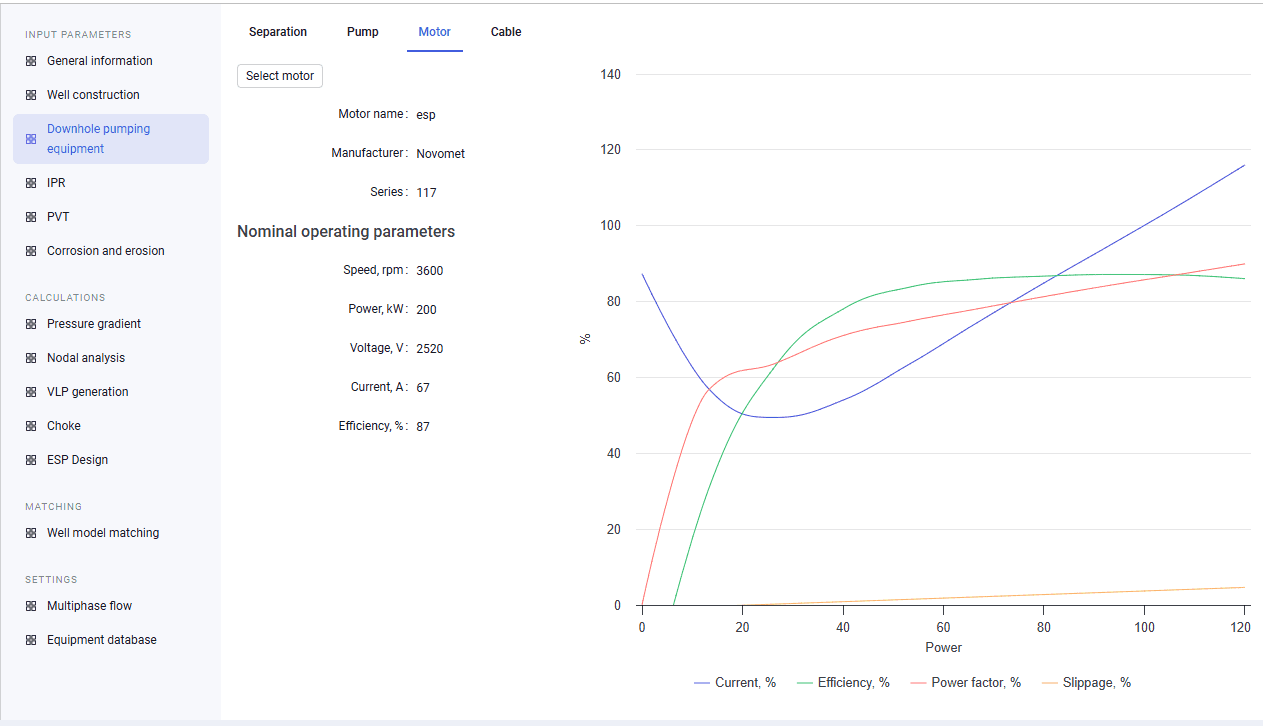Click the 'INPUT PARAMETERS' section header
The height and width of the screenshot is (726, 1263).
(x=78, y=35)
